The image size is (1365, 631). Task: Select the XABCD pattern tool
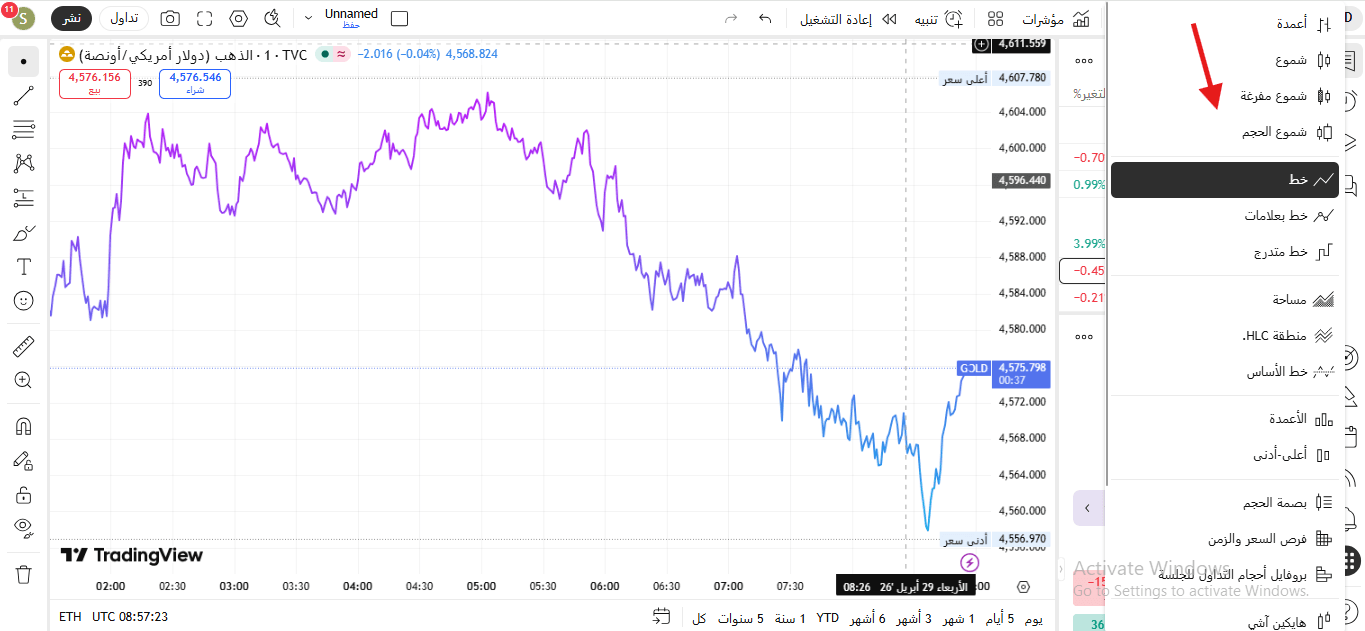pos(24,164)
